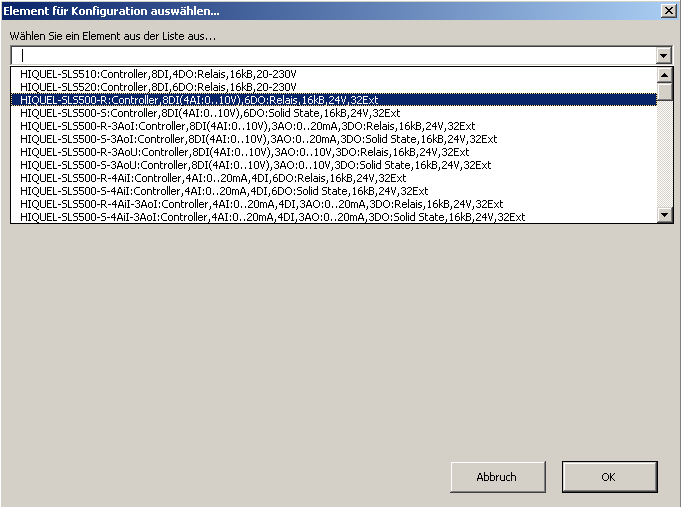Choose HIQUEL-SLS500-S:Controller 6DO:Solid State entry
Screen dimensions: 681x507
point(334,113)
